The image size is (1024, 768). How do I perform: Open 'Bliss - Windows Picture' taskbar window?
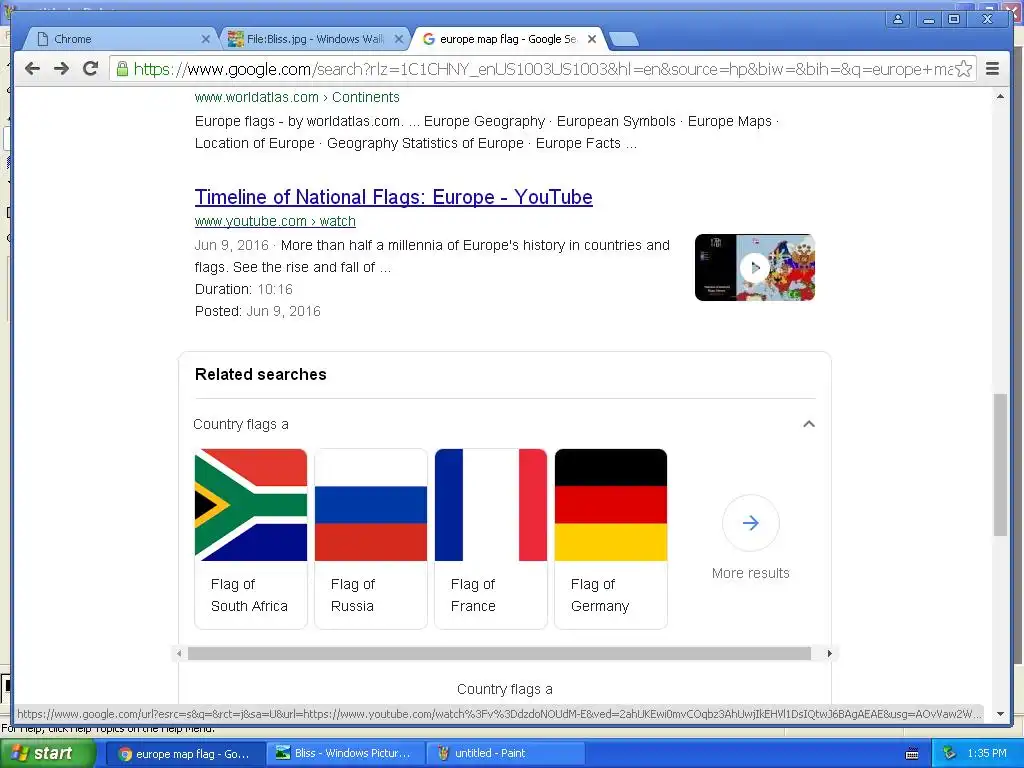click(x=345, y=754)
